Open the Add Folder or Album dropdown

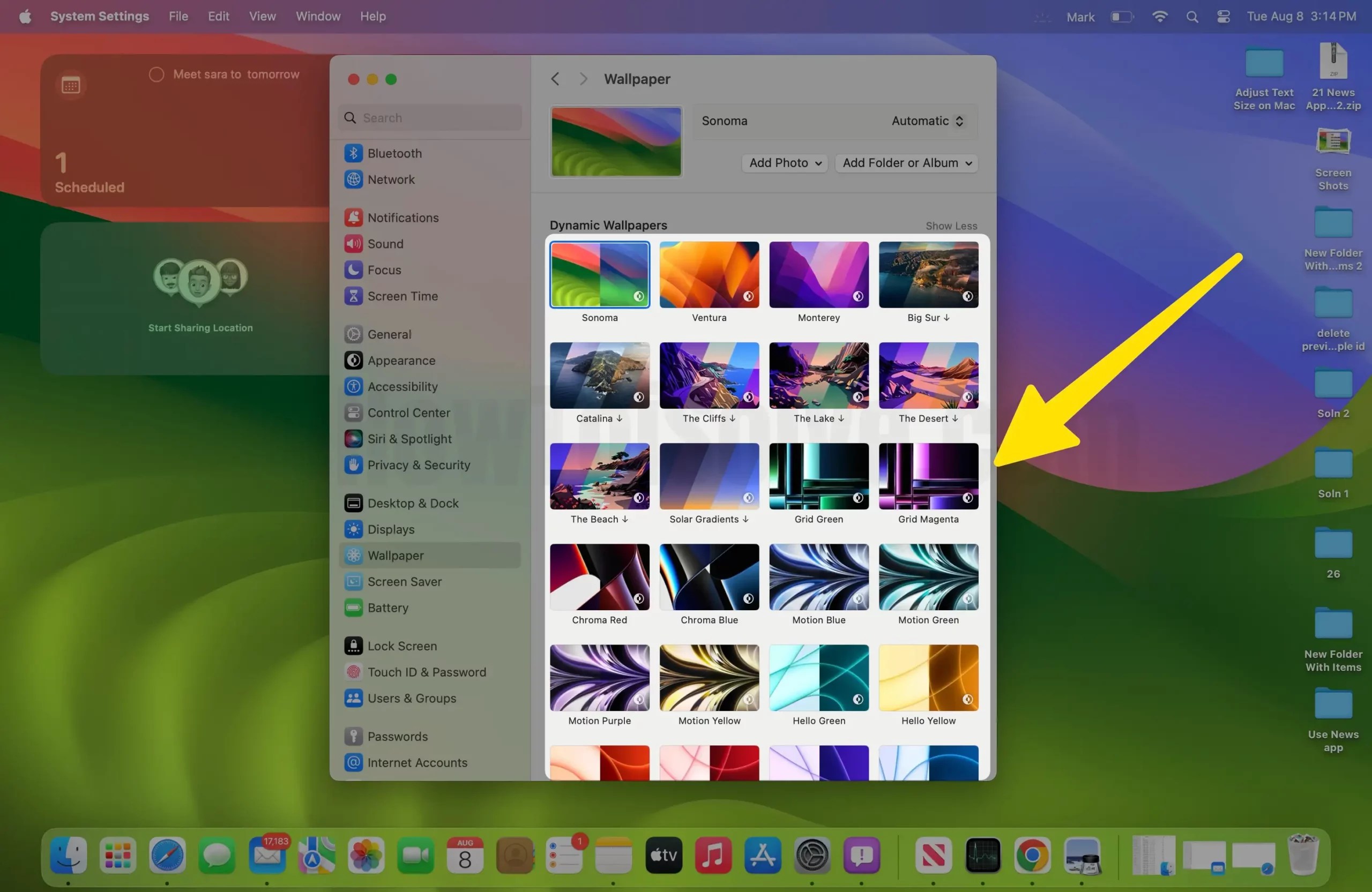click(906, 163)
